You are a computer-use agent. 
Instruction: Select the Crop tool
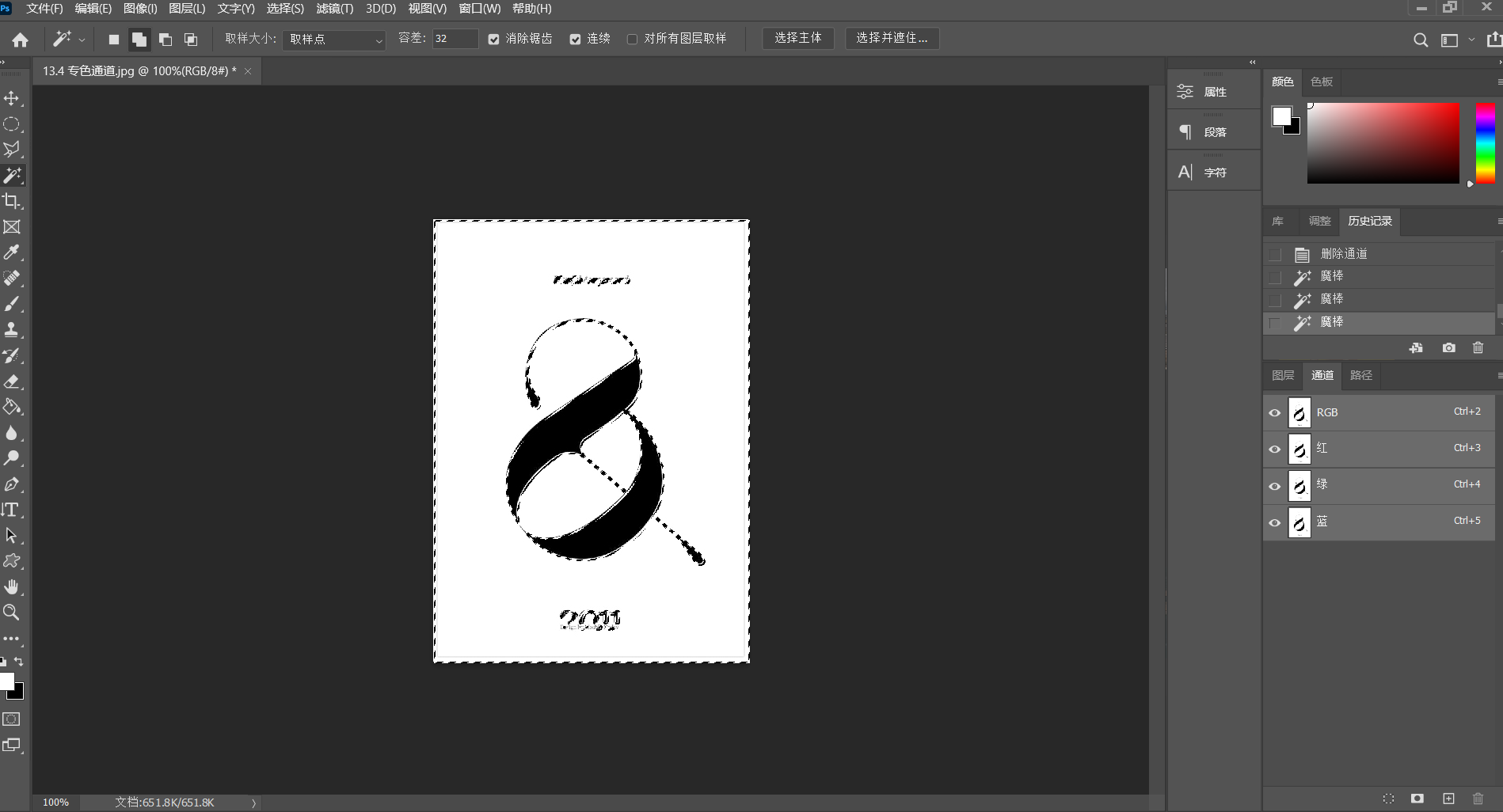12,201
